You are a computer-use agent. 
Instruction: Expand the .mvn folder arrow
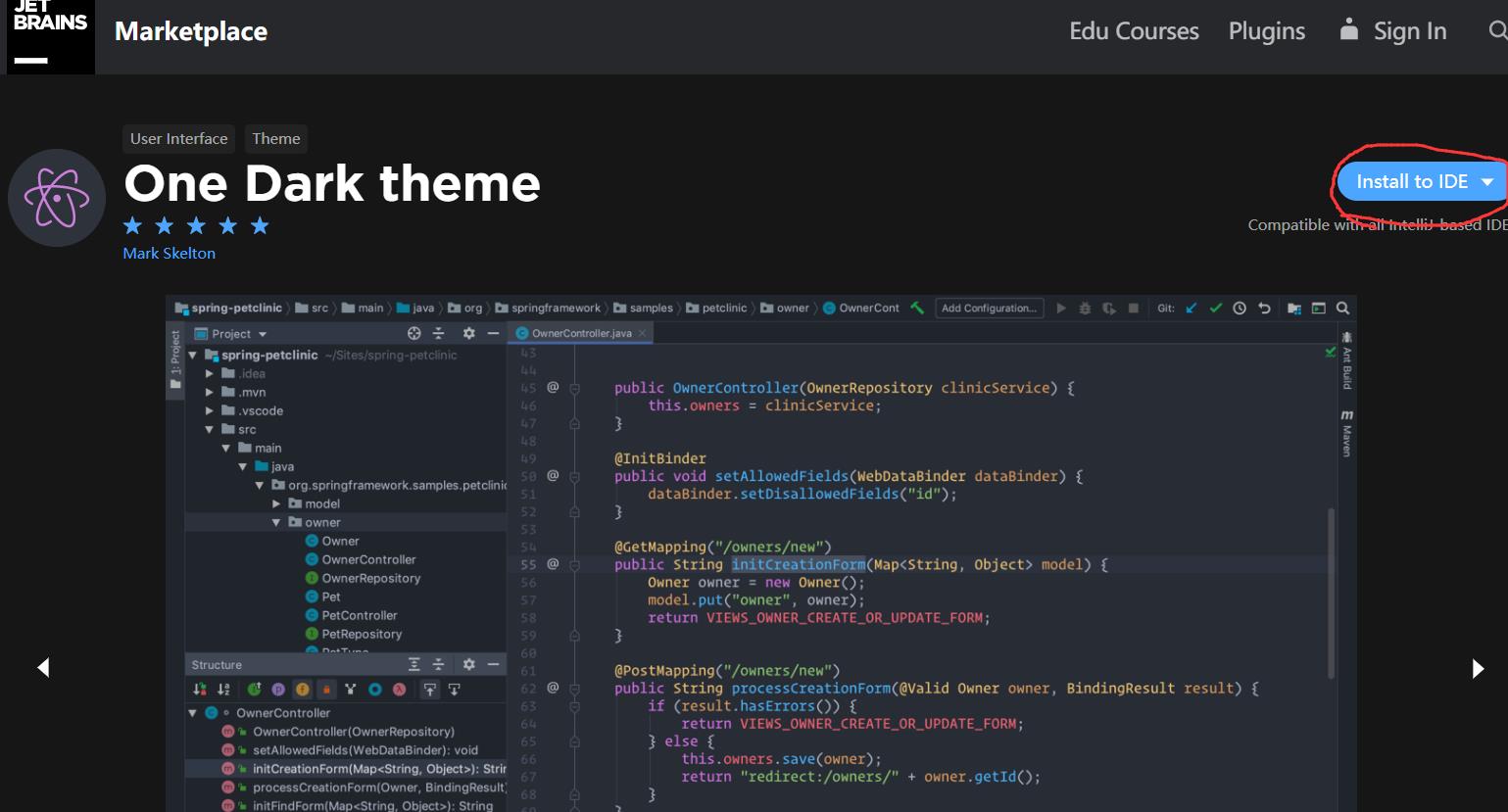coord(209,392)
